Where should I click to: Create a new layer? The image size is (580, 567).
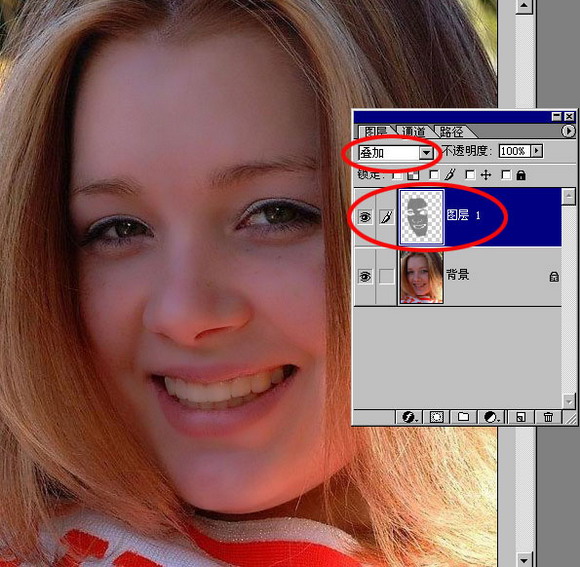point(520,417)
